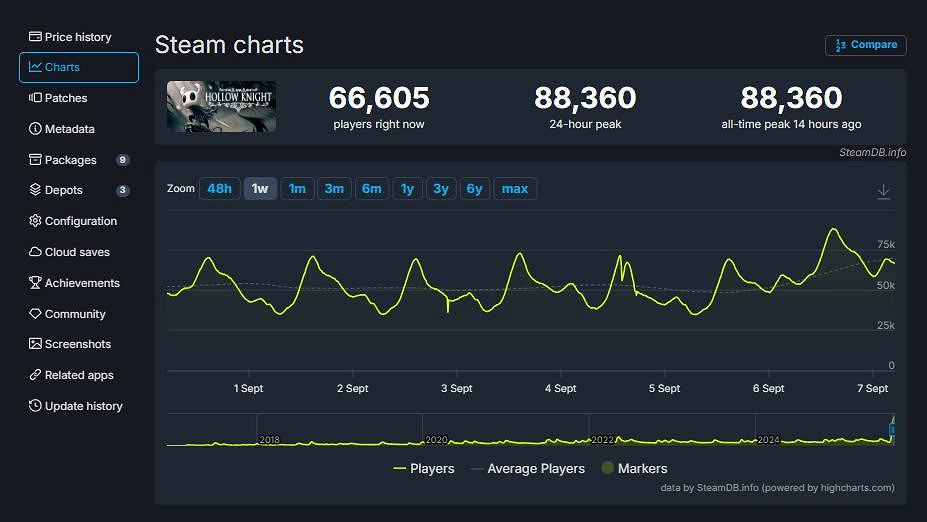Set chart zoom to 48h

(219, 189)
